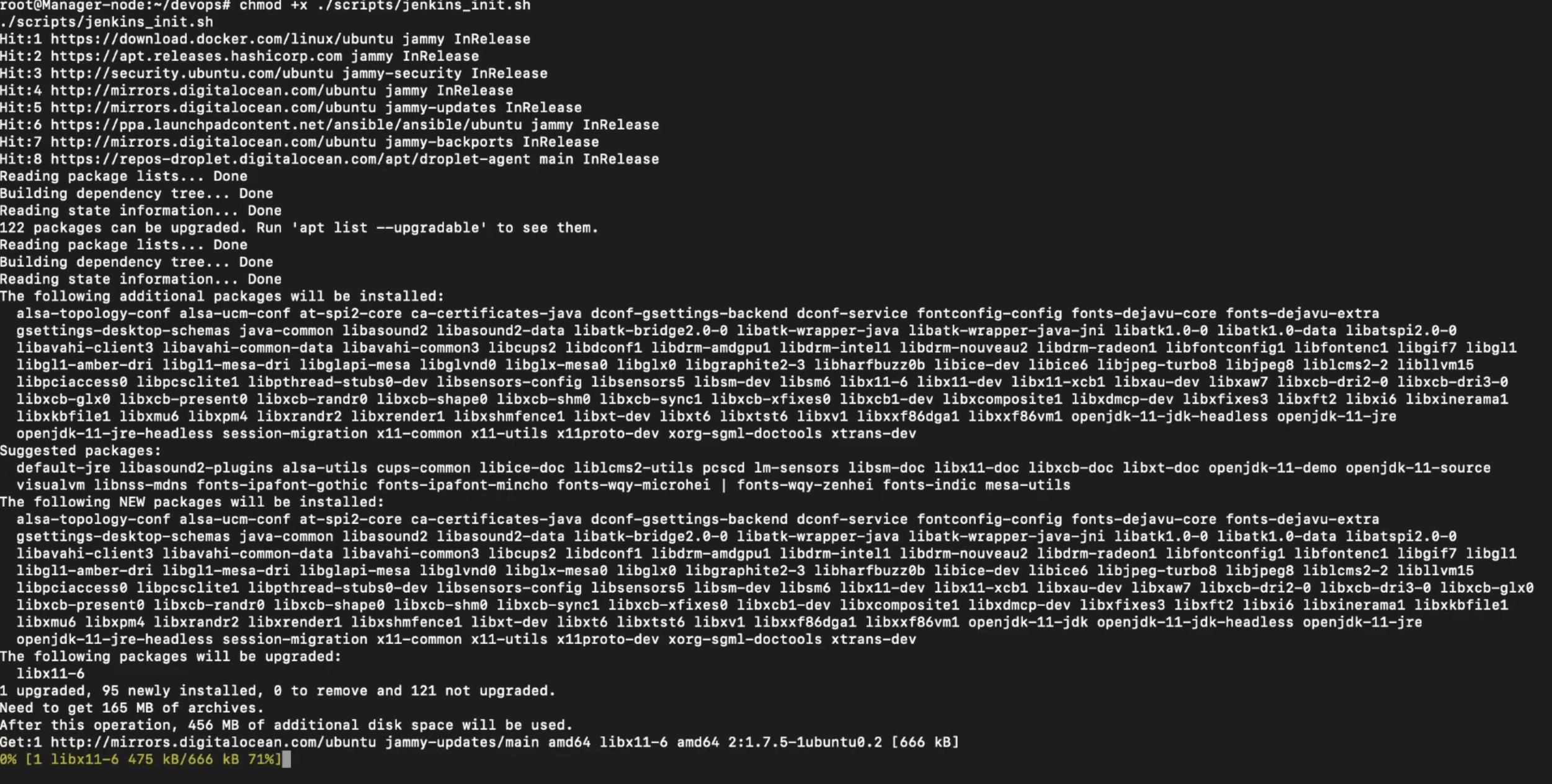Screen dimensions: 1552x784
Task: Select the libx11-6 package upgrade entry
Action: (x=52, y=673)
